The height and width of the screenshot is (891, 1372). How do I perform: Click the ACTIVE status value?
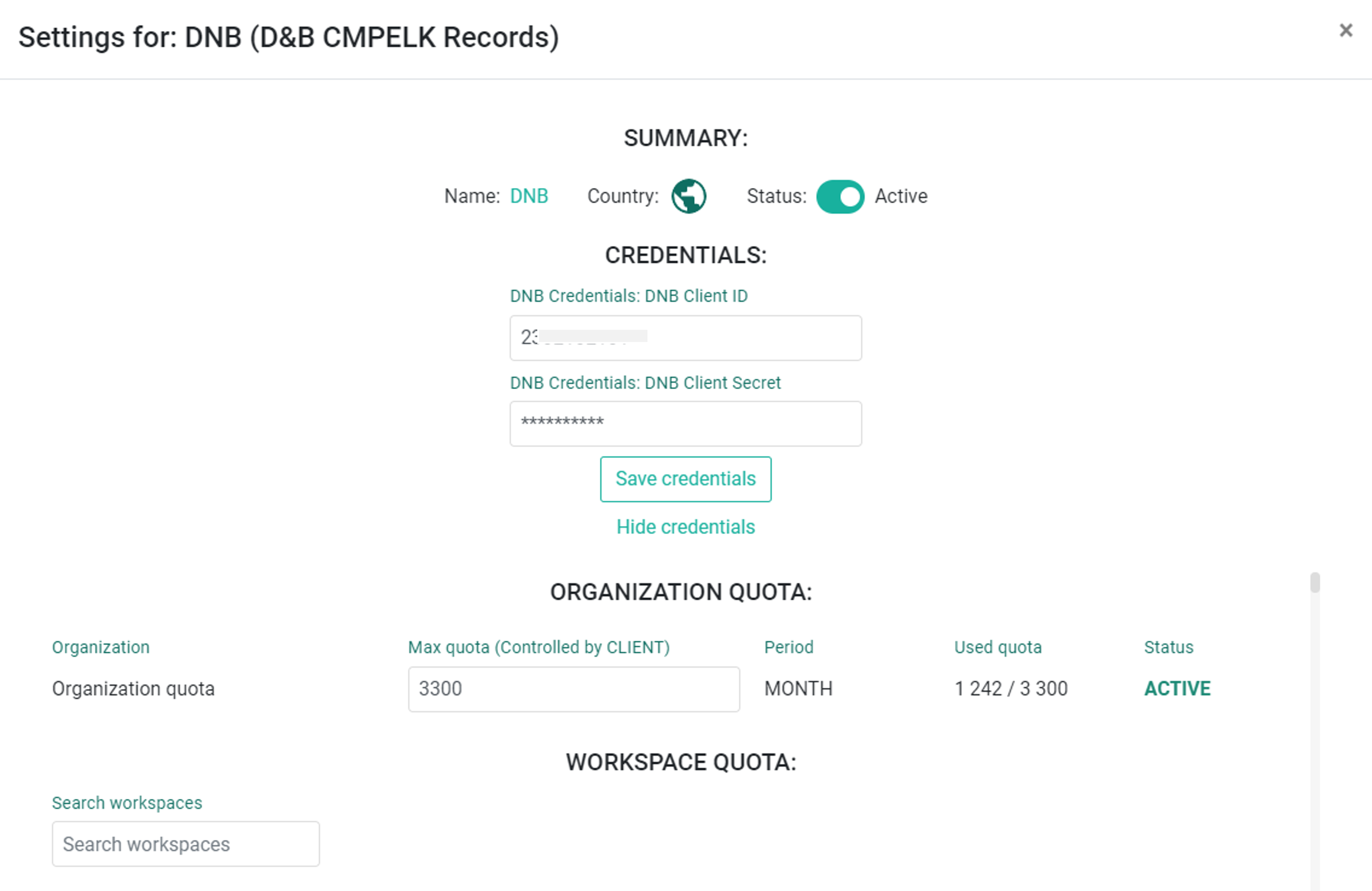(x=1177, y=689)
